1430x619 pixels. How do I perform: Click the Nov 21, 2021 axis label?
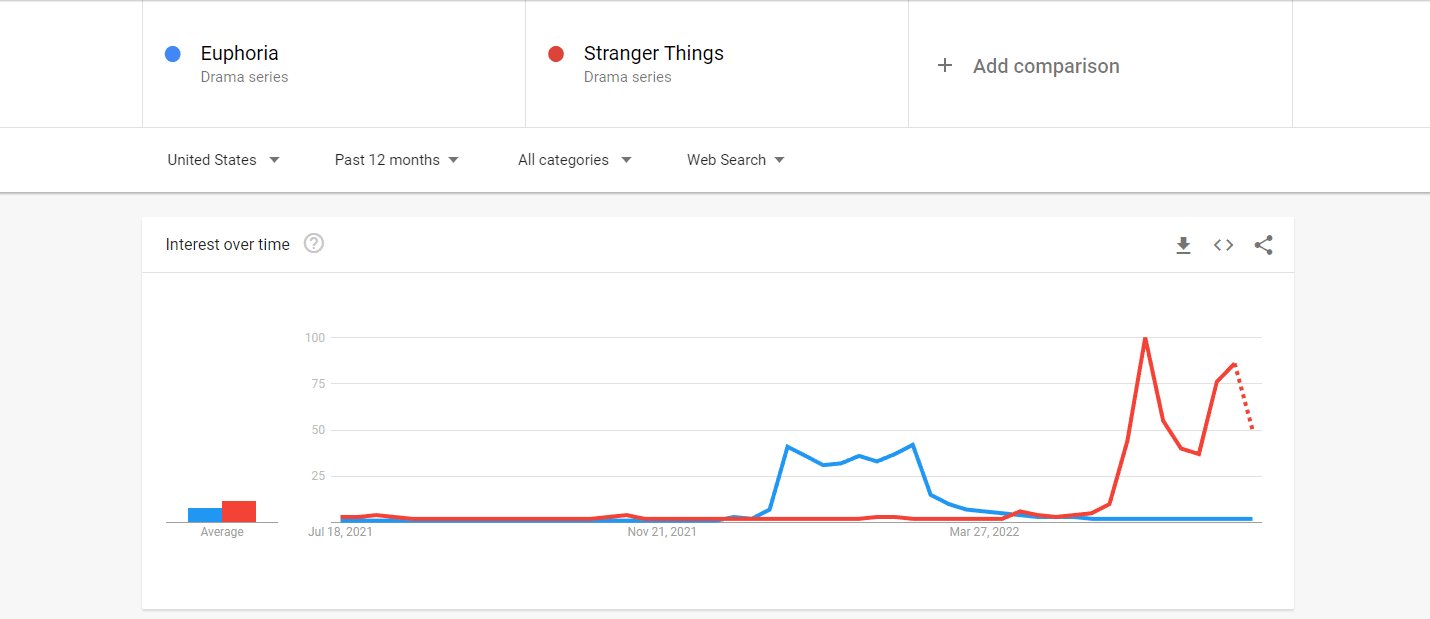[x=662, y=532]
